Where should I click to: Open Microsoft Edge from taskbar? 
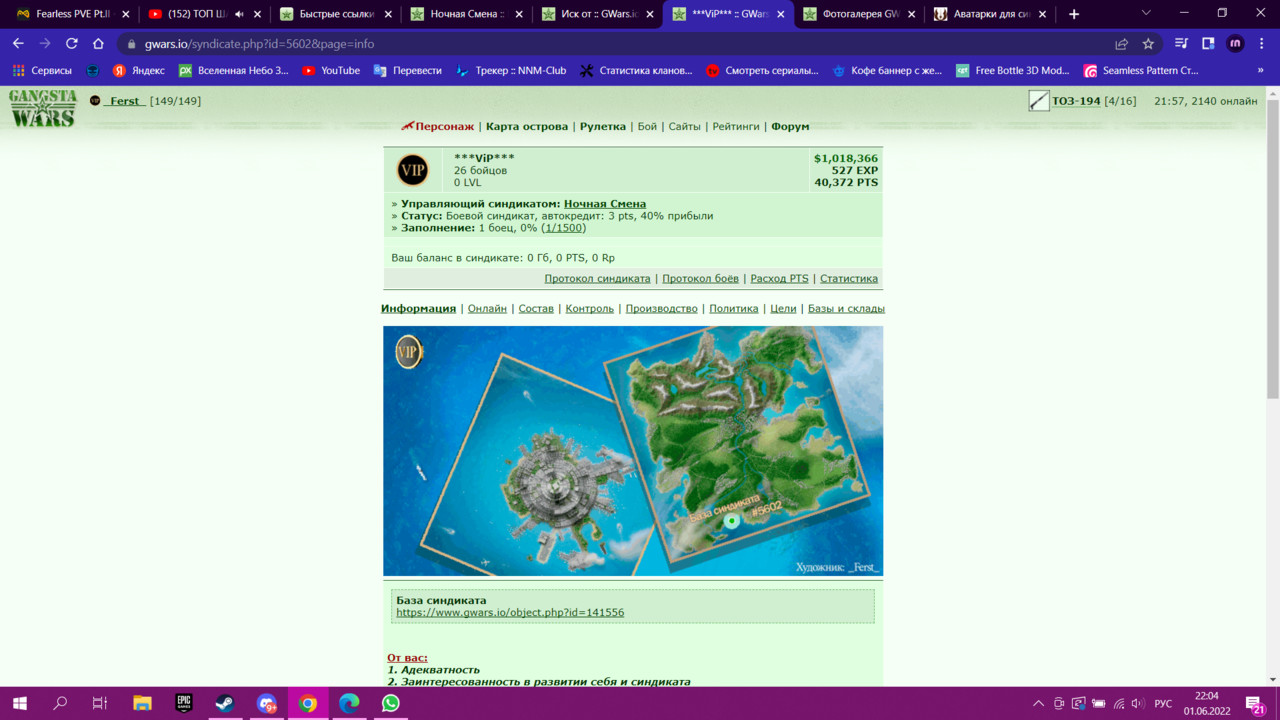[349, 703]
